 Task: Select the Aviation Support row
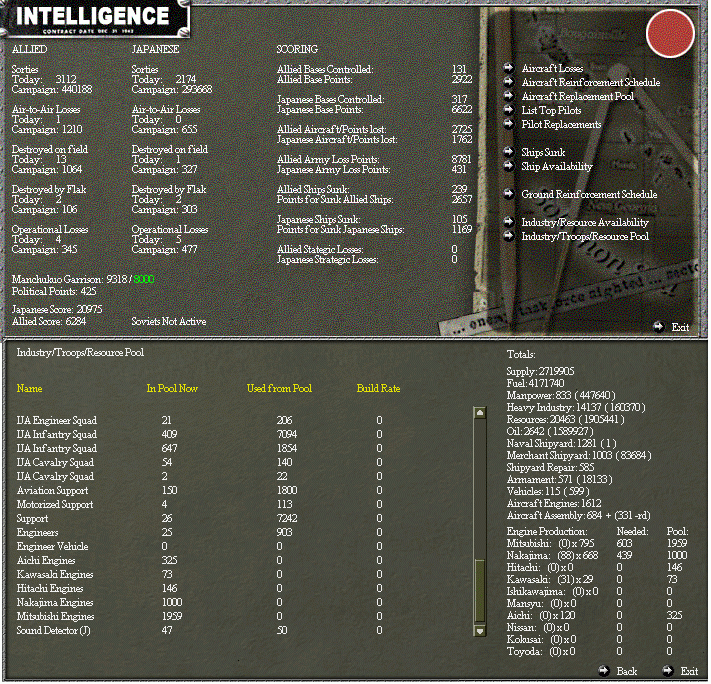(200, 490)
